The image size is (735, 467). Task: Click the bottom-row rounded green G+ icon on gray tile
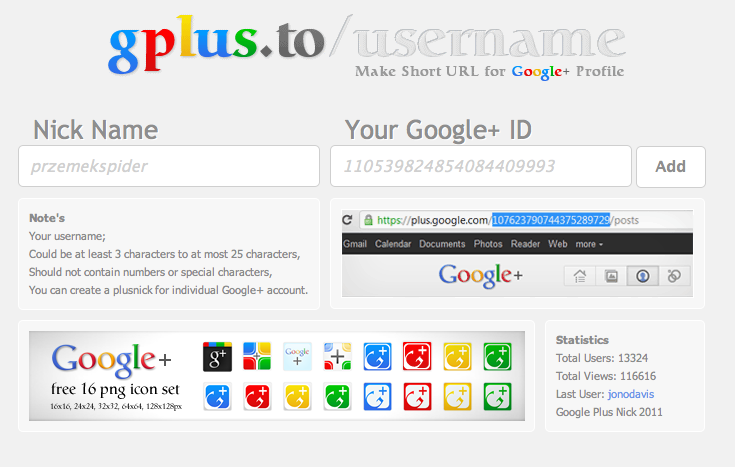point(338,397)
